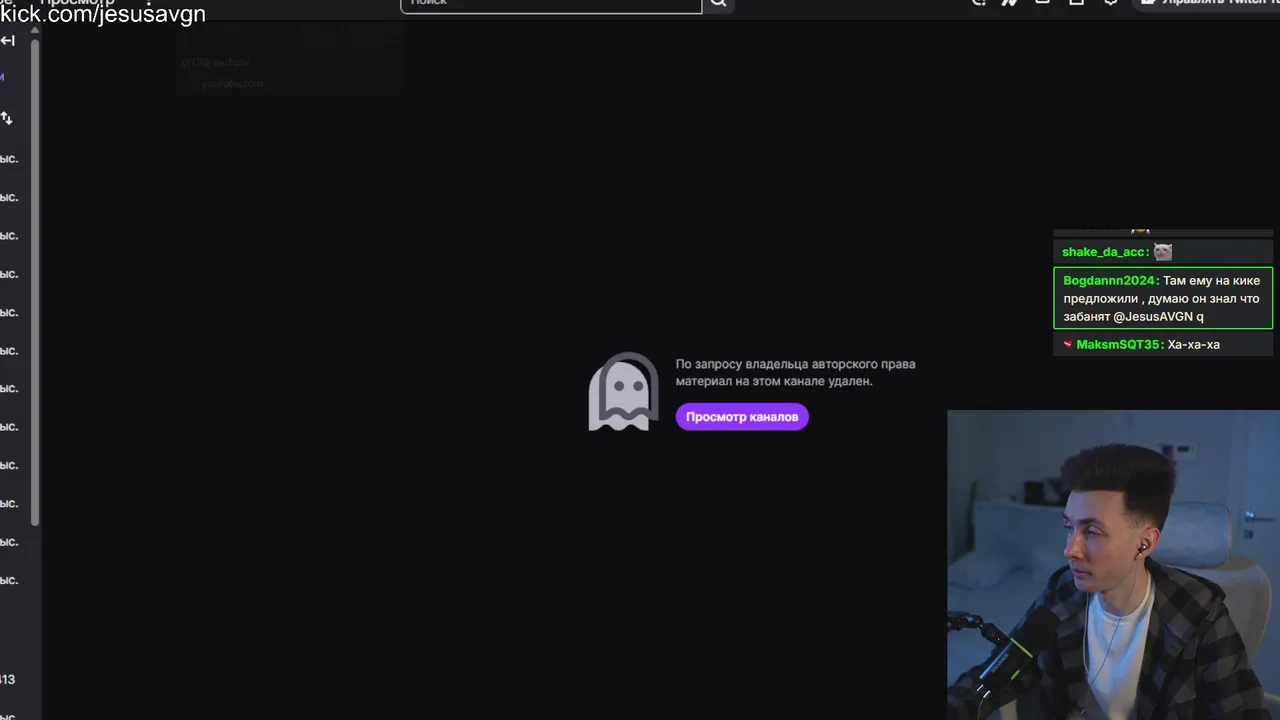Collapse the left sidebar with the arrow icon
The height and width of the screenshot is (720, 1280).
pos(7,40)
